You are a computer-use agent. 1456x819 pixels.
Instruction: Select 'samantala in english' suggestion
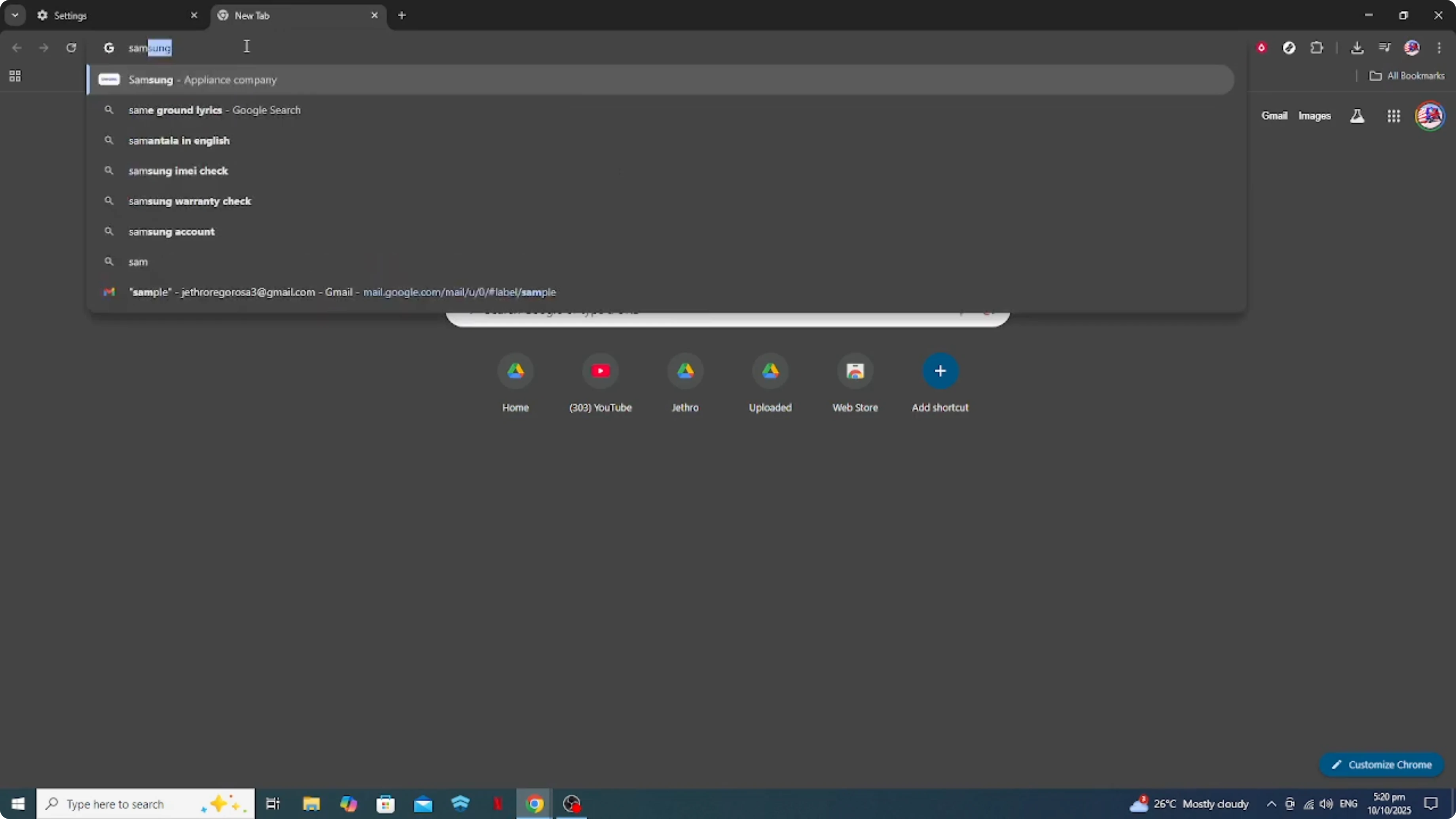click(660, 140)
